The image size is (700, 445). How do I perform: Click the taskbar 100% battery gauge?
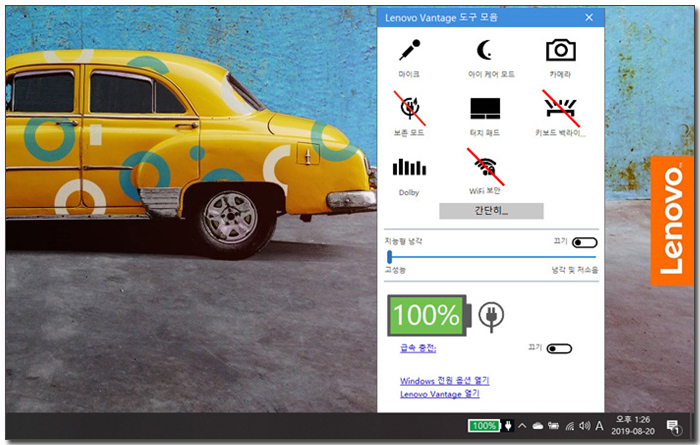pyautogui.click(x=484, y=426)
